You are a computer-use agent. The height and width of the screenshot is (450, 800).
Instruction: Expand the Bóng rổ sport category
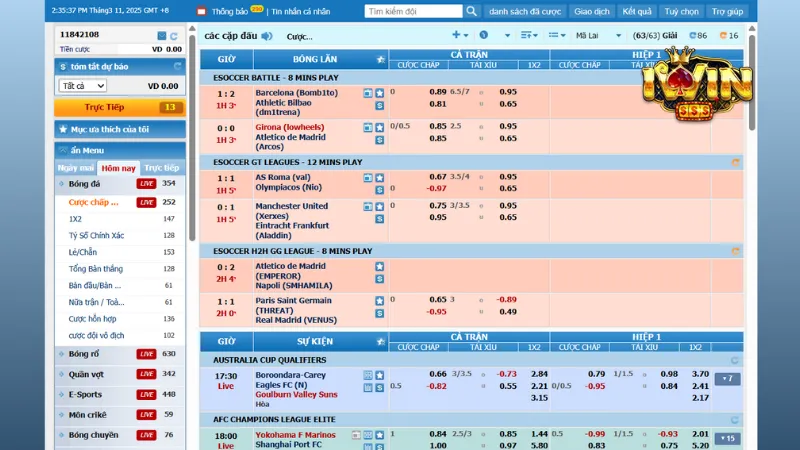[x=120, y=354]
